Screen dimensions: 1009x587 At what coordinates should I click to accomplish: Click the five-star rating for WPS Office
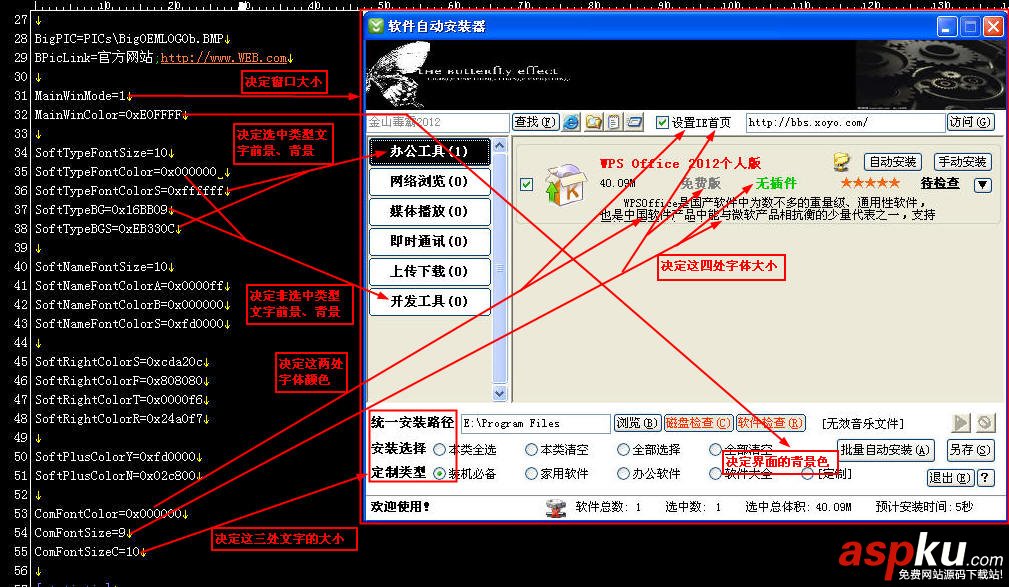(870, 182)
